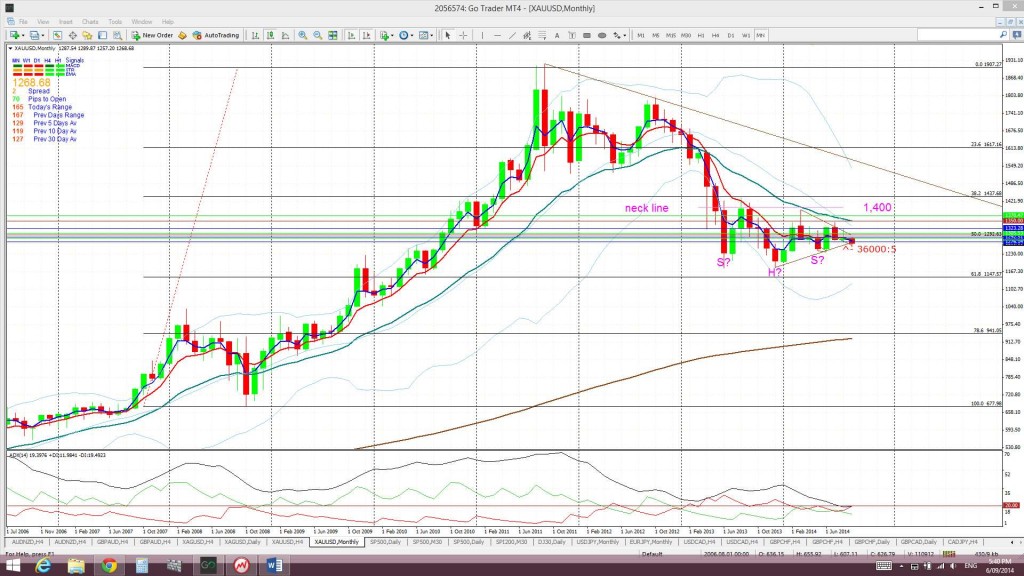This screenshot has width=1024, height=576.
Task: Open the Navigator panel icon
Action: [89, 35]
